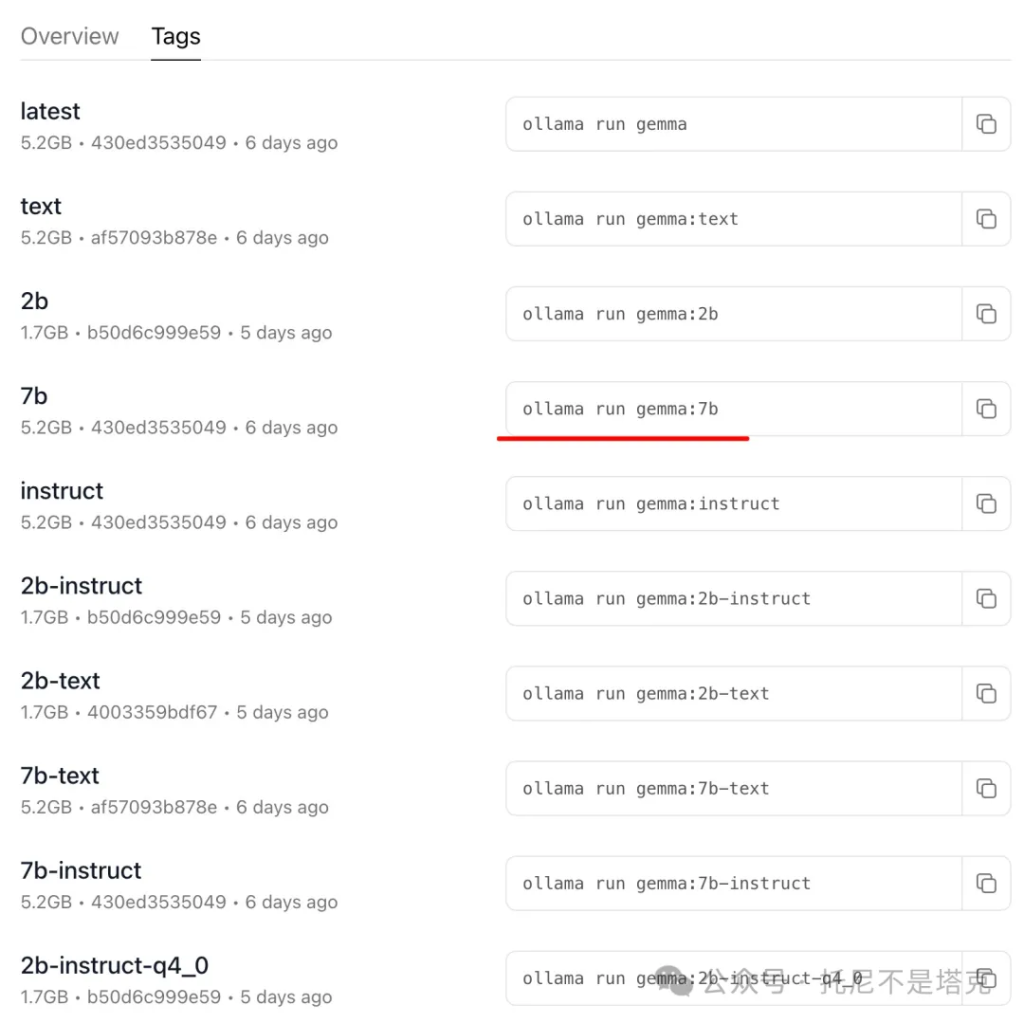
Task: Copy the 'ollama run gemma' command
Action: pyautogui.click(x=986, y=124)
